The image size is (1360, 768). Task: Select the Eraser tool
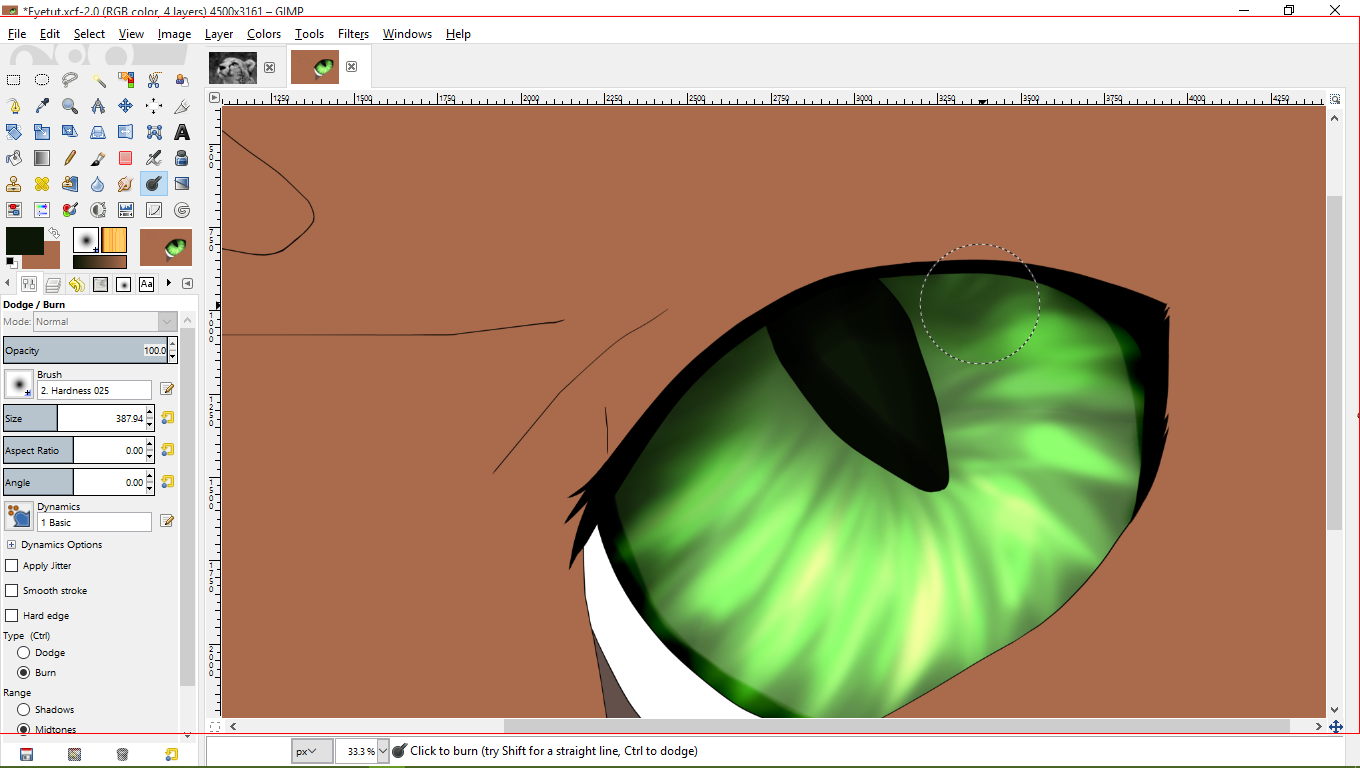(126, 158)
